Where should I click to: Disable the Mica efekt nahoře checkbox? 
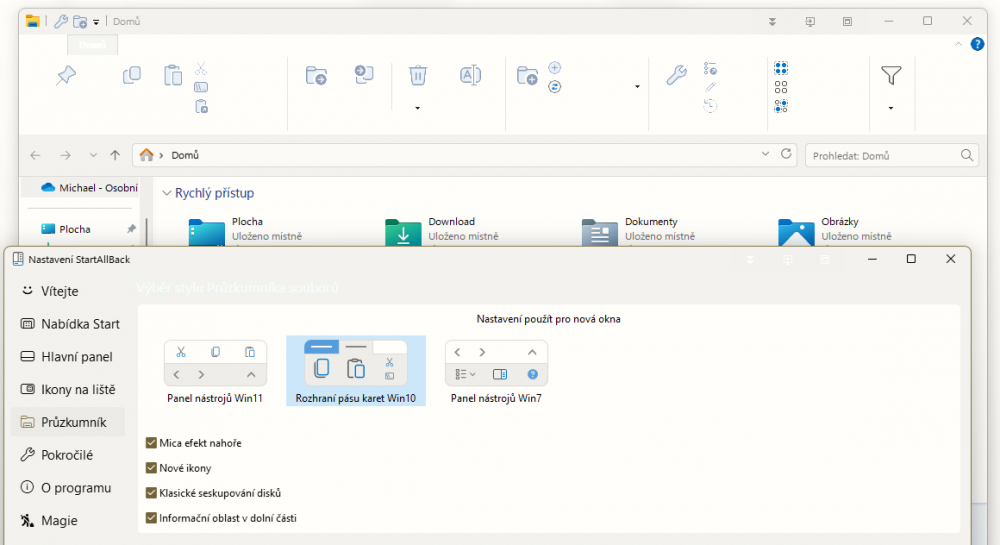(151, 443)
